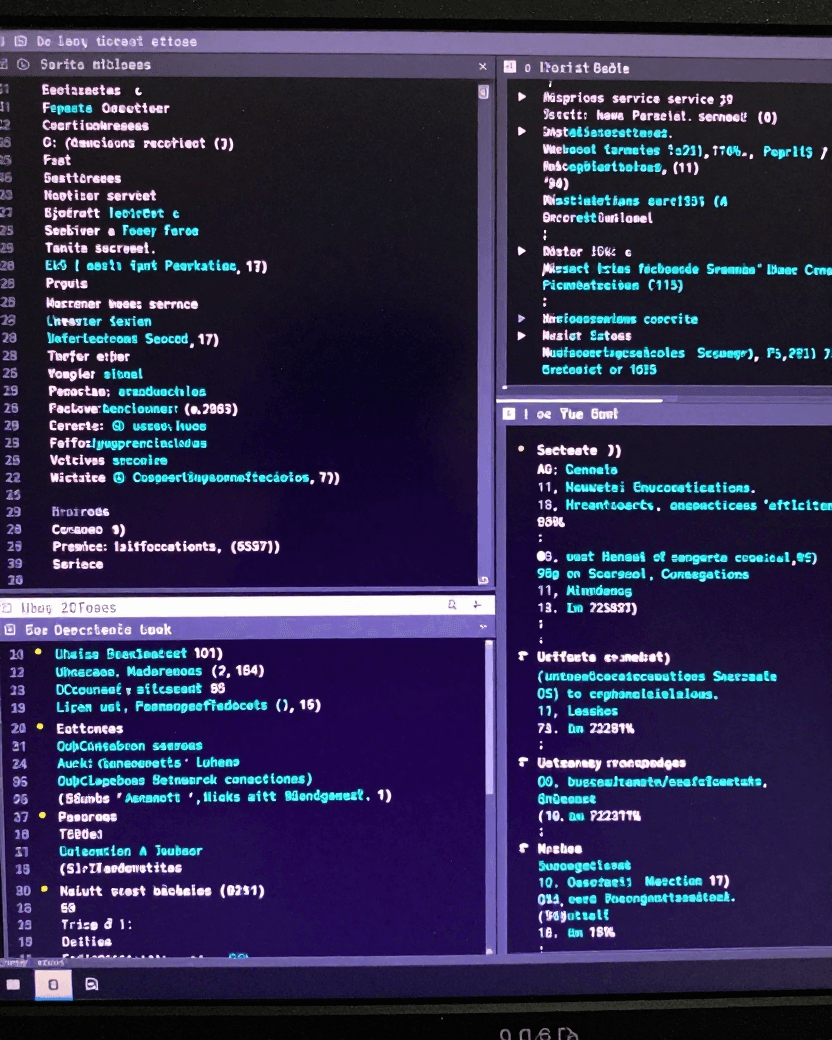Open the "Fepaete Ooeetieer" link
The height and width of the screenshot is (1040, 832).
coord(105,108)
